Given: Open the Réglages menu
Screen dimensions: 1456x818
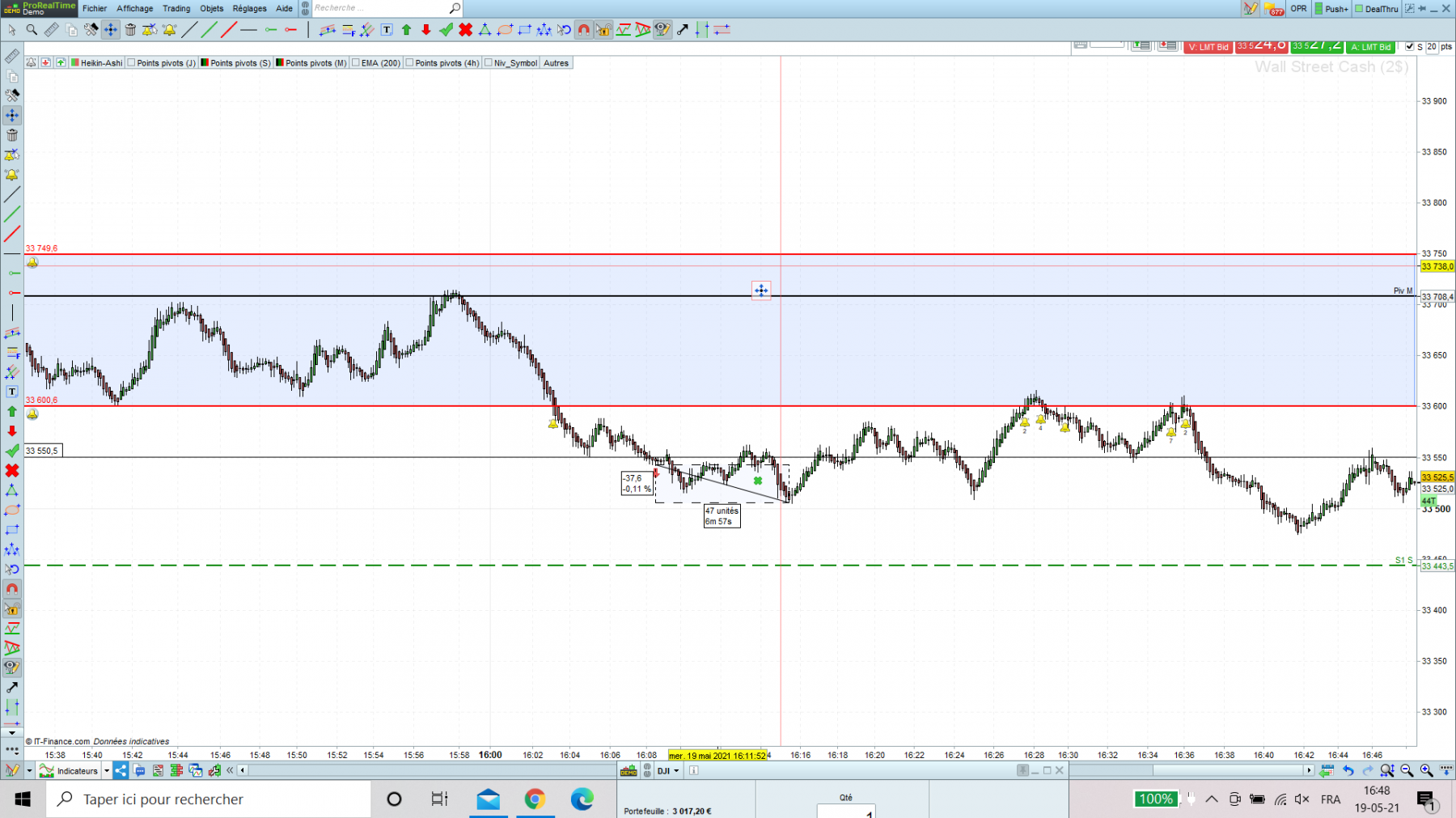Looking at the screenshot, I should pos(249,8).
